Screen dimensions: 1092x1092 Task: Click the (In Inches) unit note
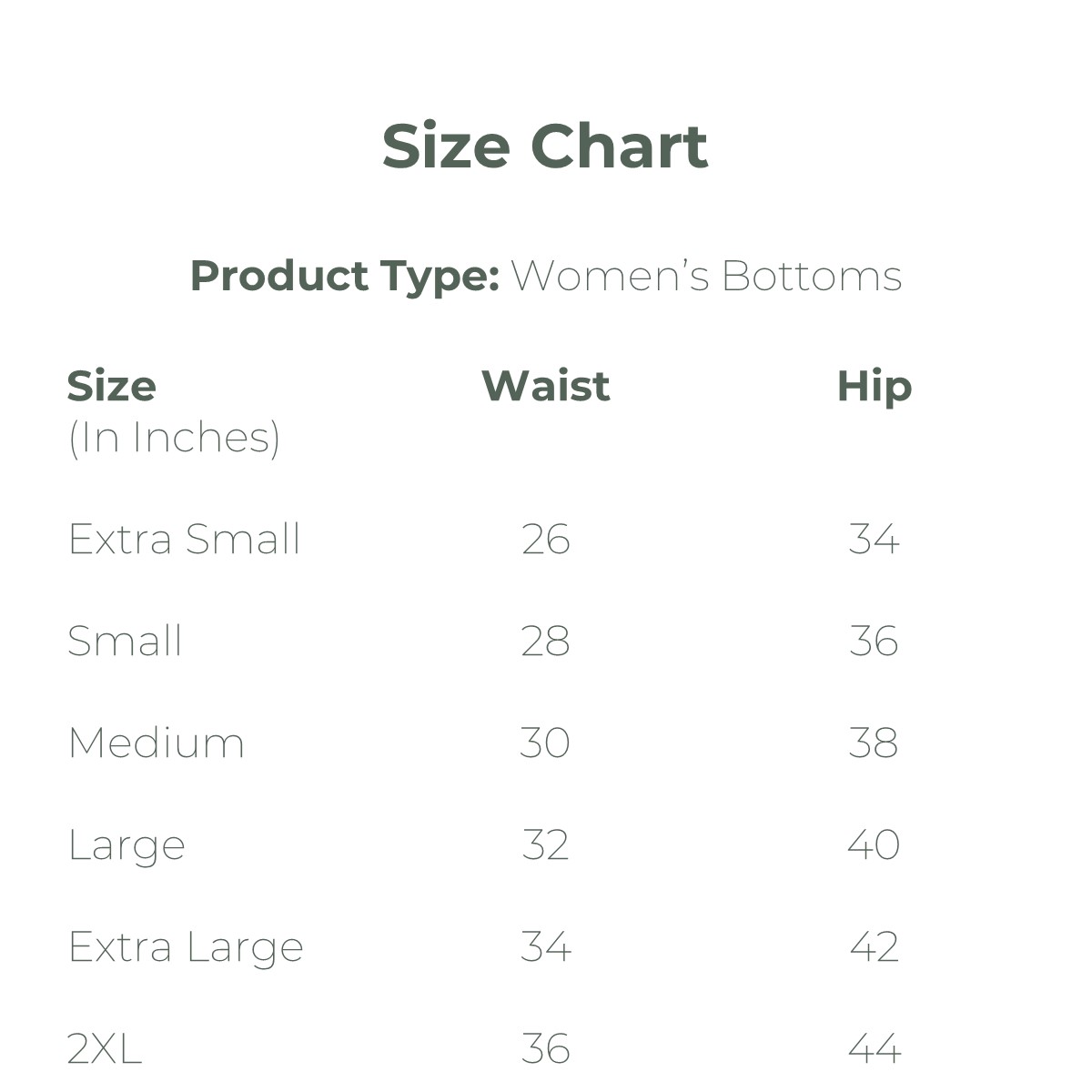[174, 438]
